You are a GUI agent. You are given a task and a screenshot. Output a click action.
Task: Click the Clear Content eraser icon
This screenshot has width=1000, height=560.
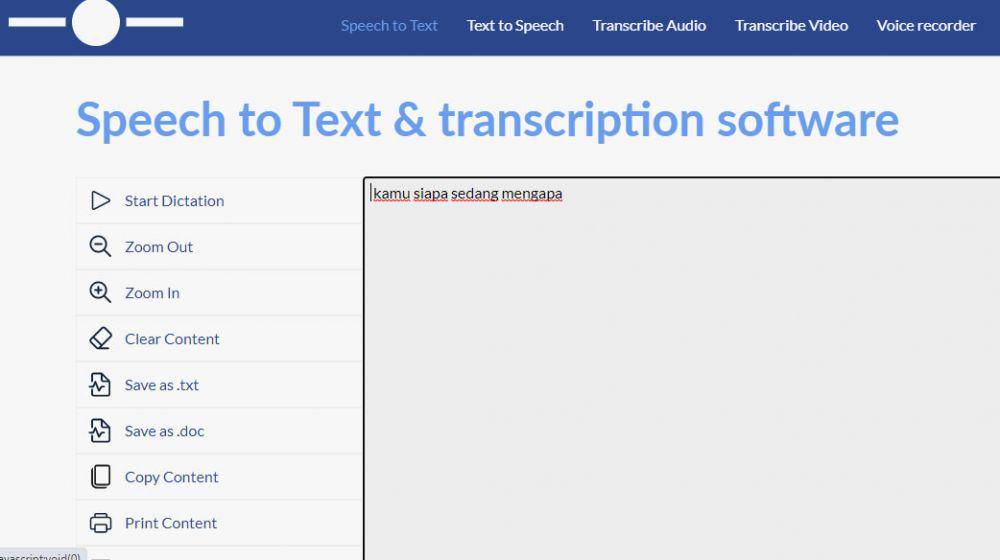click(100, 339)
